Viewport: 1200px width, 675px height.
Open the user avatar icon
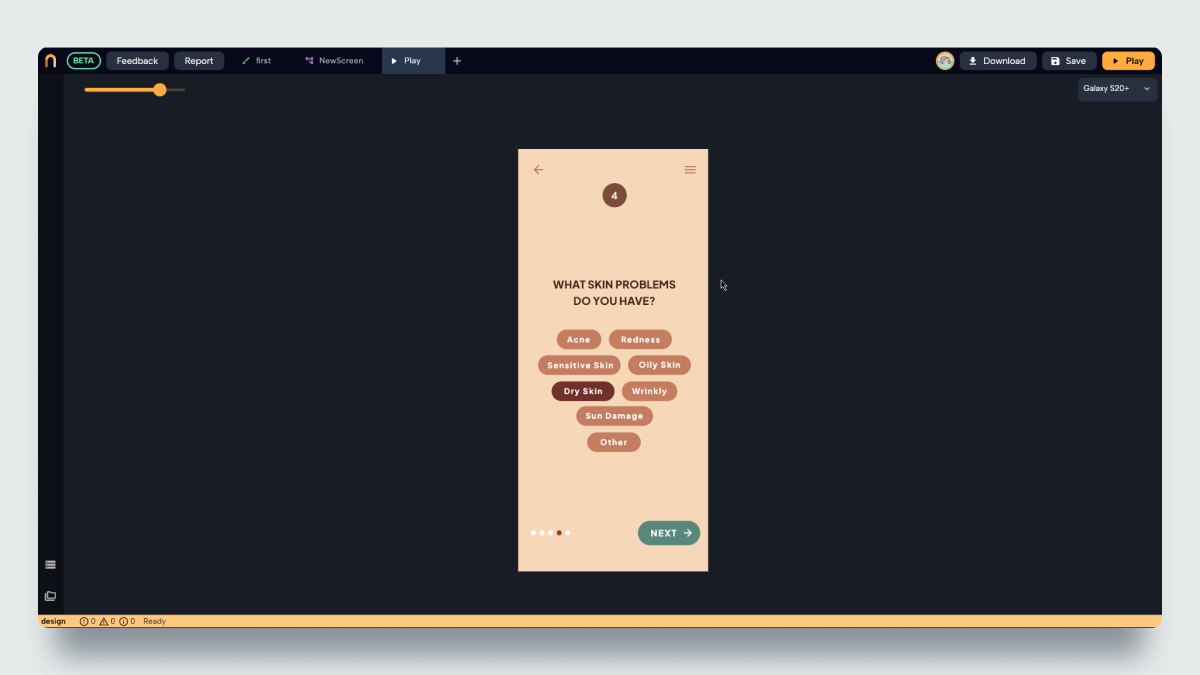pyautogui.click(x=945, y=61)
